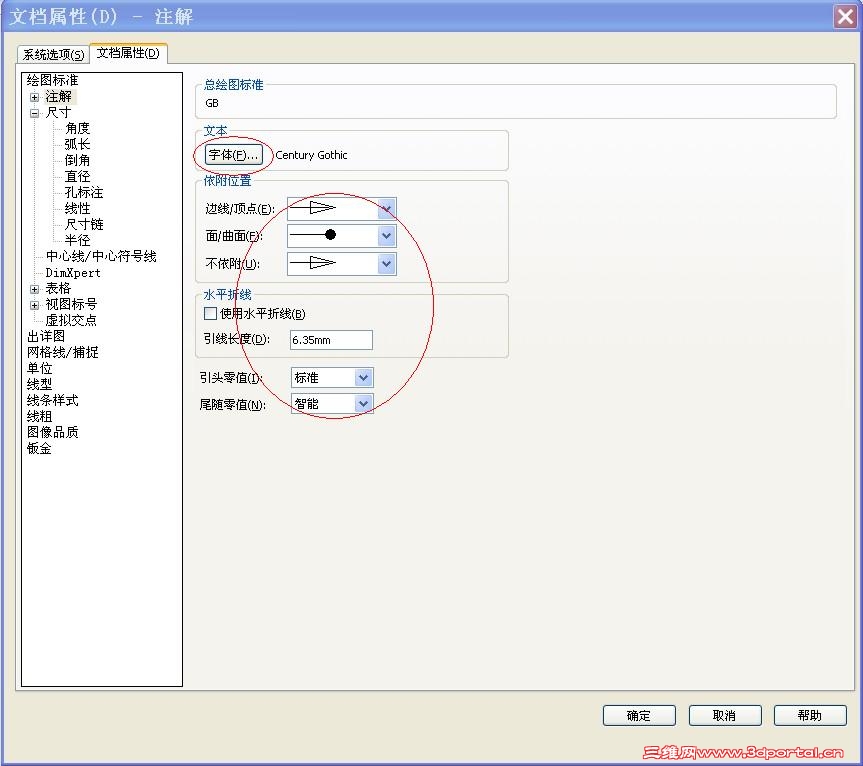Click the 引线长度 input field
The width and height of the screenshot is (863, 766).
tap(331, 340)
